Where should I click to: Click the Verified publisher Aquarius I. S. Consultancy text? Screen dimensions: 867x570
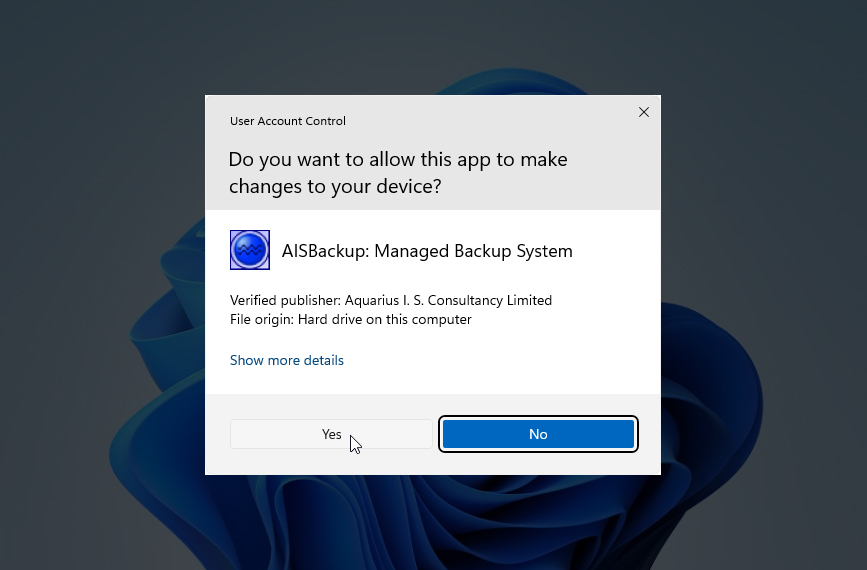click(391, 300)
